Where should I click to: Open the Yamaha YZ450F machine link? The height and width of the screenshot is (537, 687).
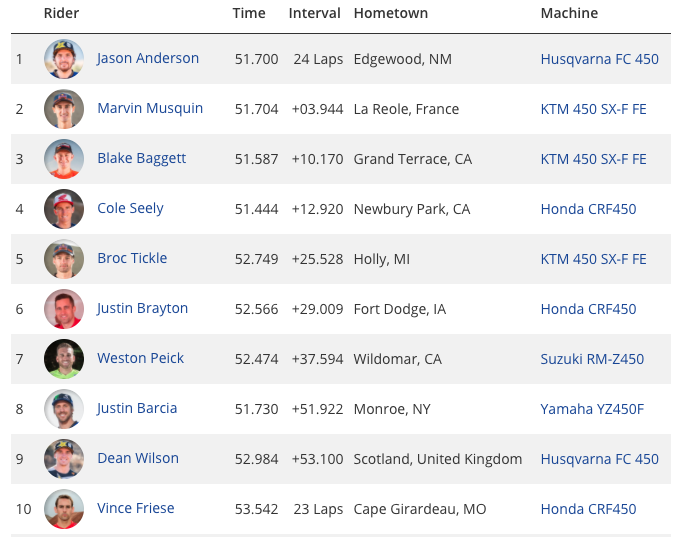click(x=592, y=409)
